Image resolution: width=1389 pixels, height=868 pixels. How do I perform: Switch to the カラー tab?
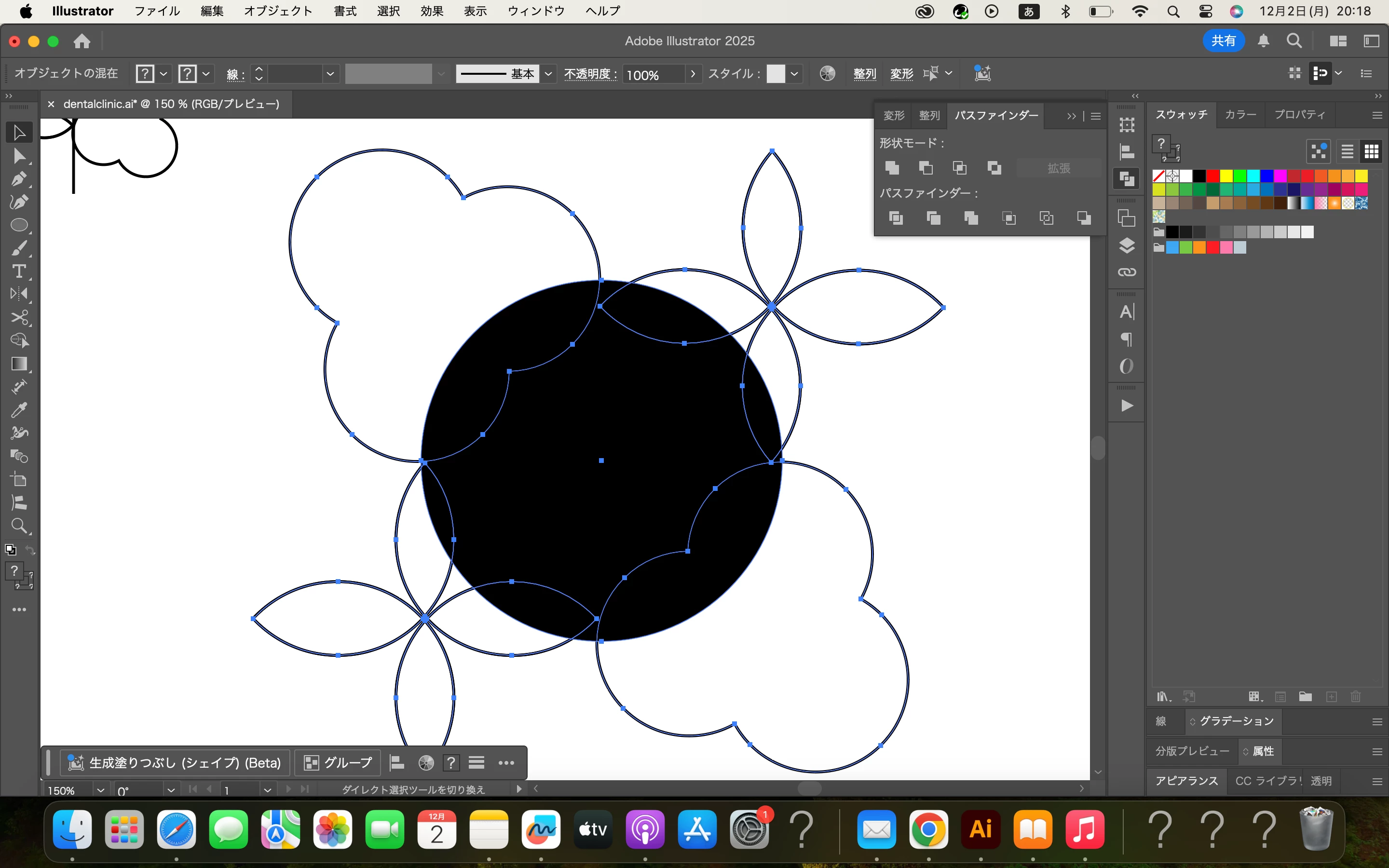pyautogui.click(x=1240, y=115)
